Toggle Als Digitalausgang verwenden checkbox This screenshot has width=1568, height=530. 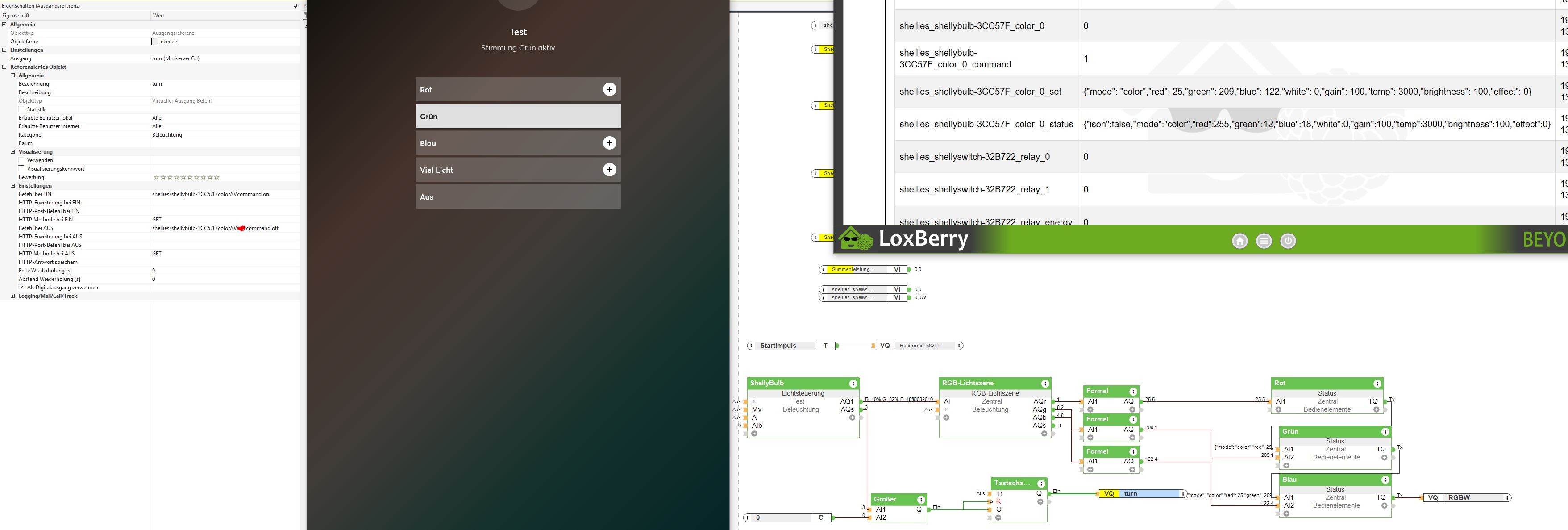(21, 288)
